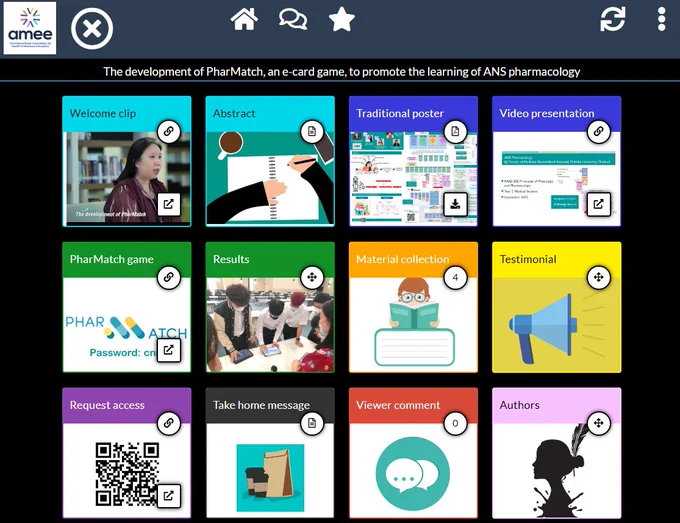The image size is (680, 523).
Task: Open external link on Video presentation card
Action: (x=598, y=204)
